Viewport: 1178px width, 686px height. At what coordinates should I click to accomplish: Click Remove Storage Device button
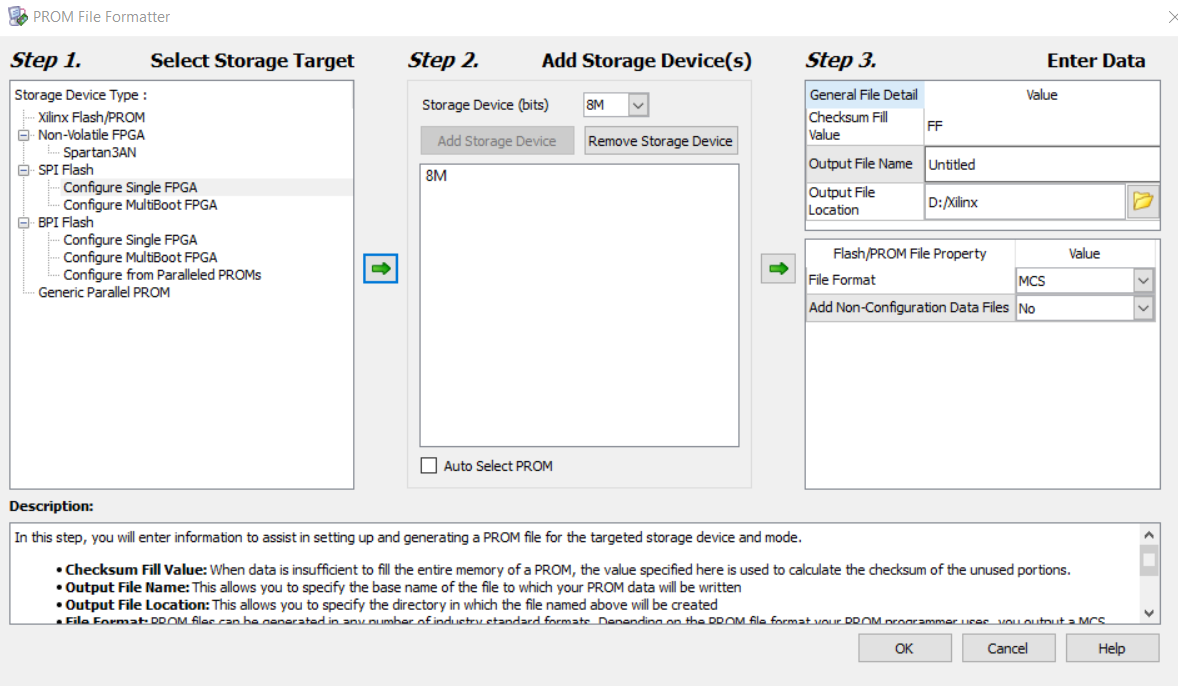click(x=660, y=141)
